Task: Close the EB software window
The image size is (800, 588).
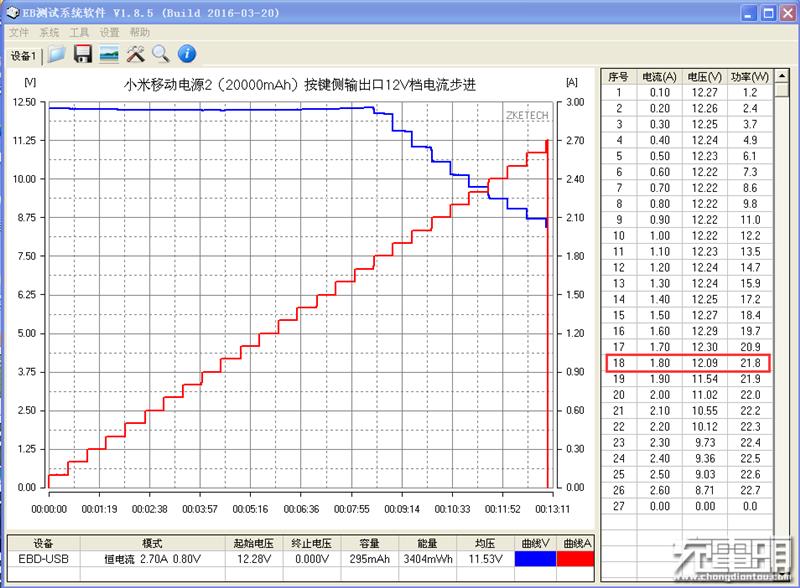Action: coord(788,13)
